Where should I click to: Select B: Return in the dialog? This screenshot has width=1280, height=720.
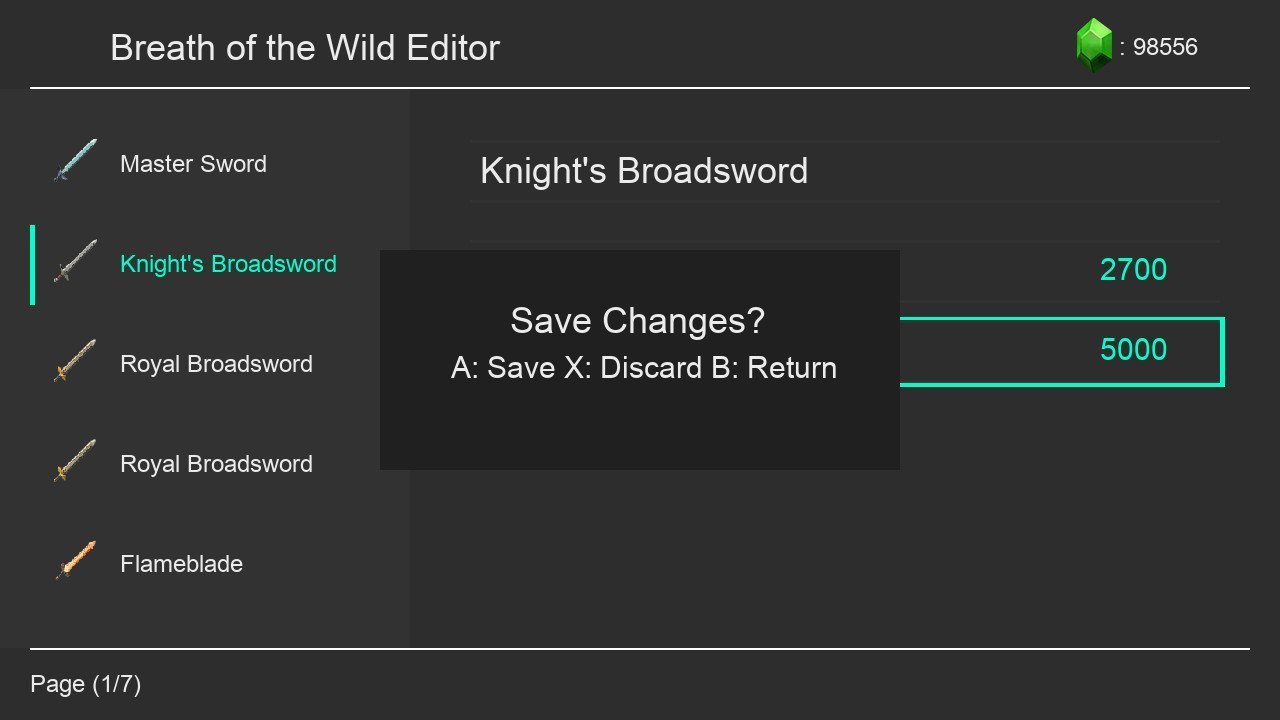click(774, 368)
